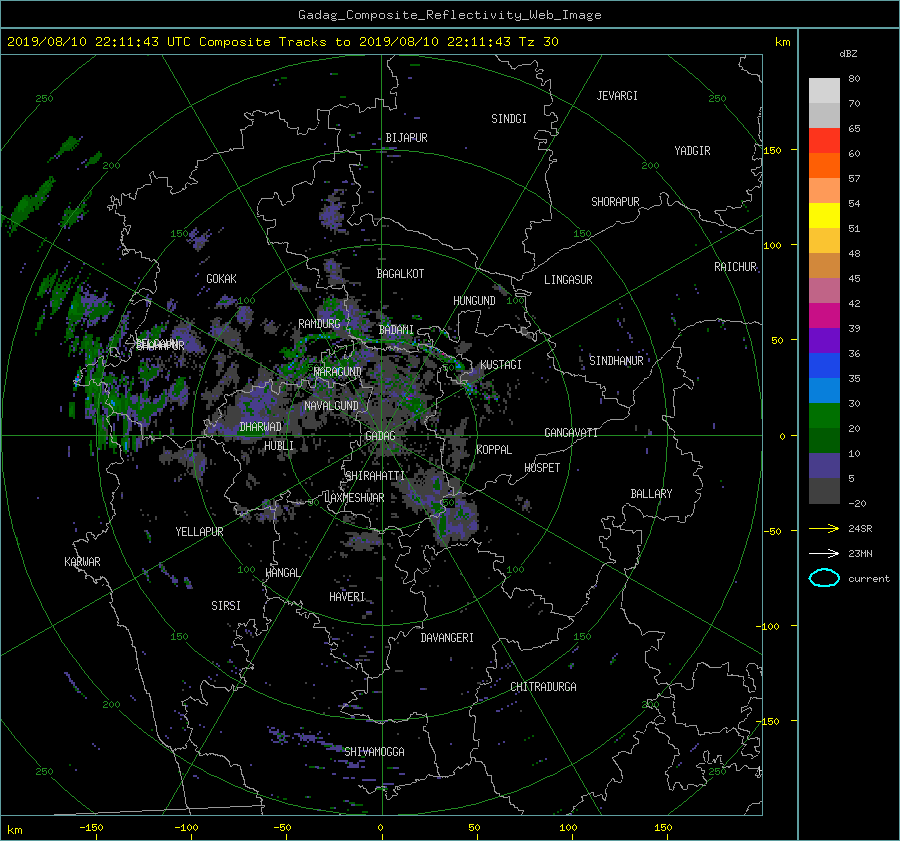Click the white 23MN arrow icon
The width and height of the screenshot is (900, 841).
[824, 553]
